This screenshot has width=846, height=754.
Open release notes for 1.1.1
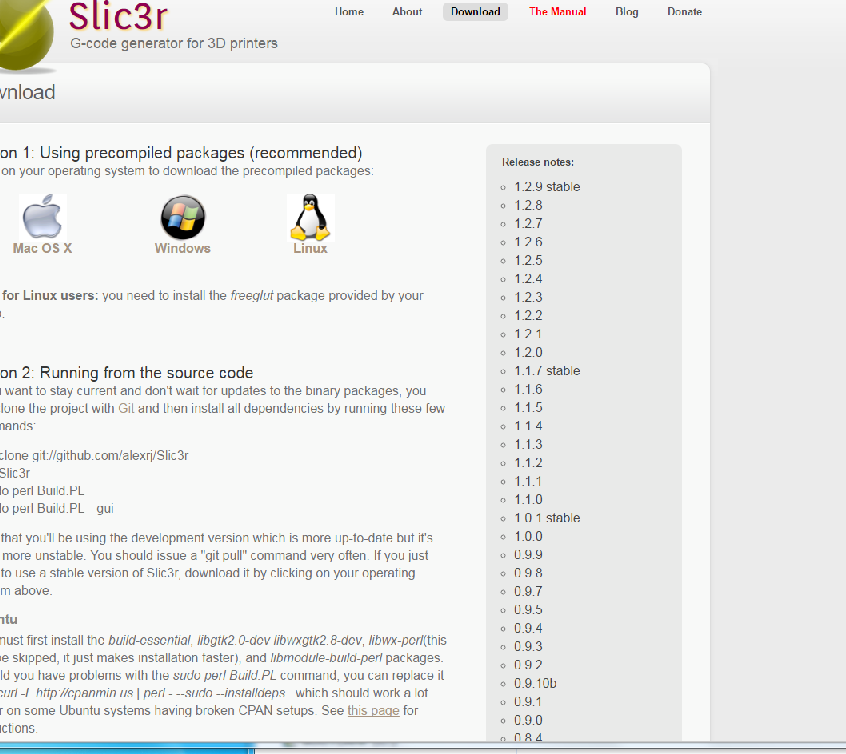[528, 481]
